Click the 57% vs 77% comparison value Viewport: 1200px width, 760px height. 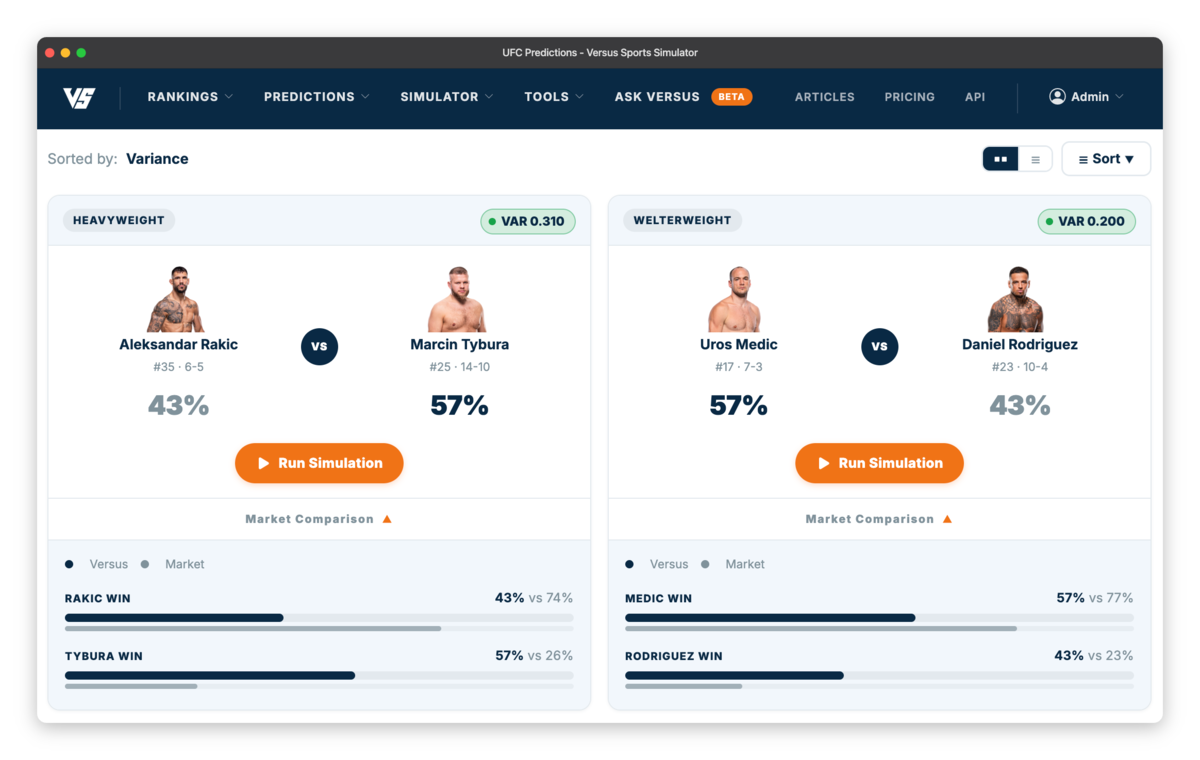(1094, 598)
